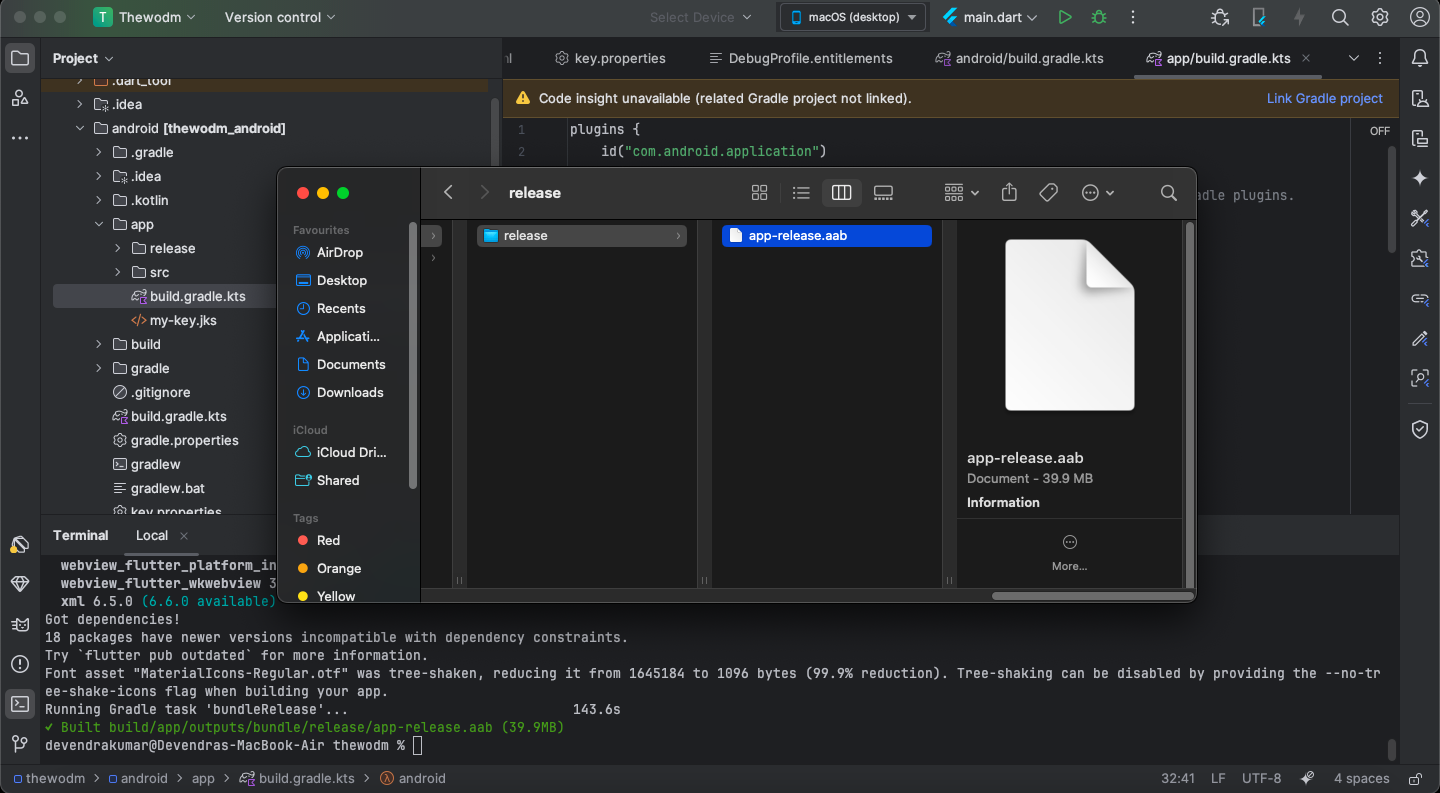Open macOS (desktop) device selector
1440x793 pixels.
coord(853,17)
